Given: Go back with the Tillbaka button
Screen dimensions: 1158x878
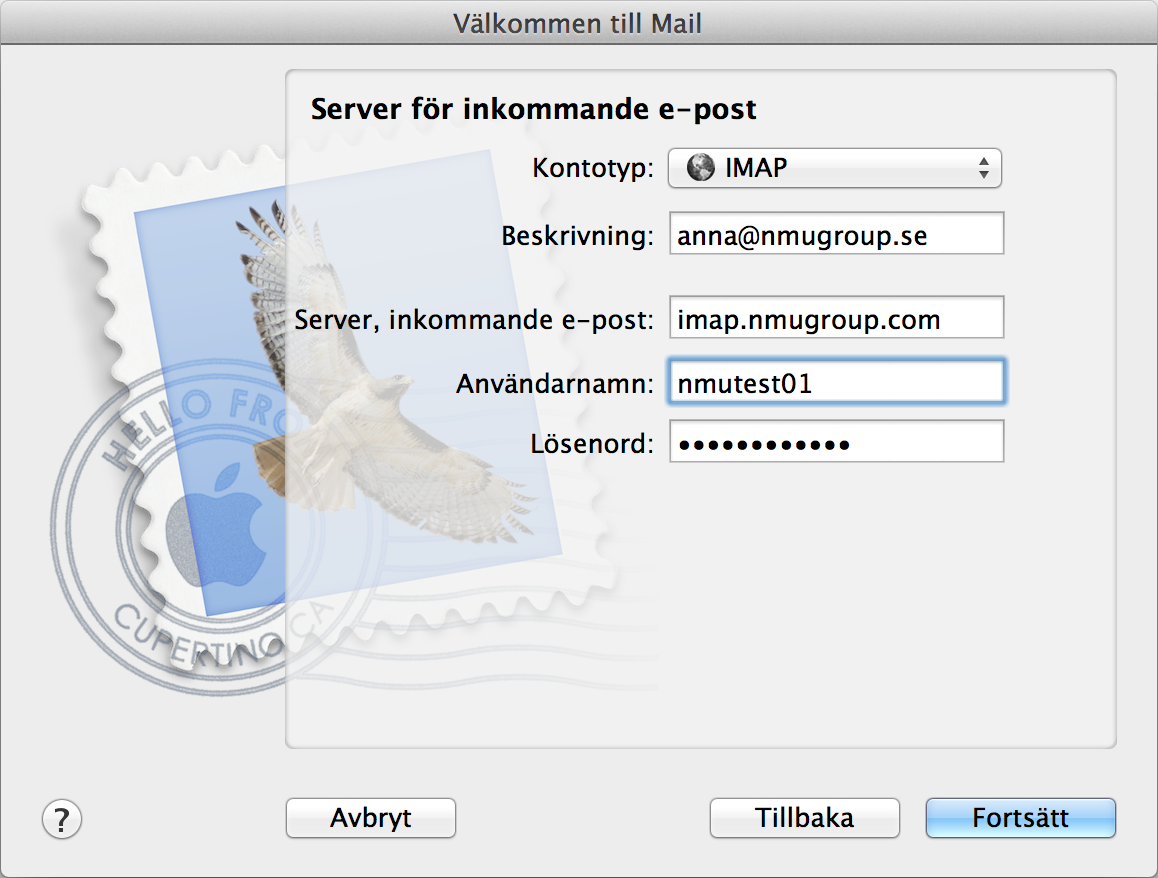Looking at the screenshot, I should pyautogui.click(x=804, y=818).
